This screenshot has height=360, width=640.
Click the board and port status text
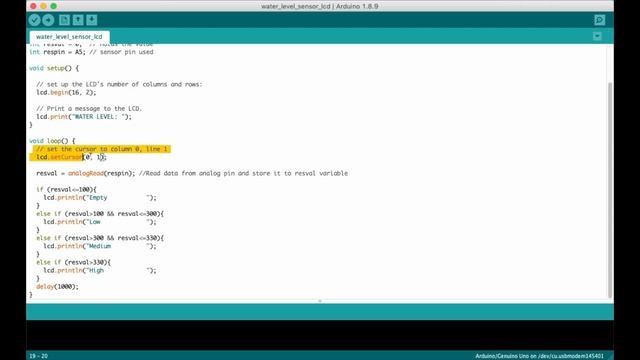click(539, 356)
